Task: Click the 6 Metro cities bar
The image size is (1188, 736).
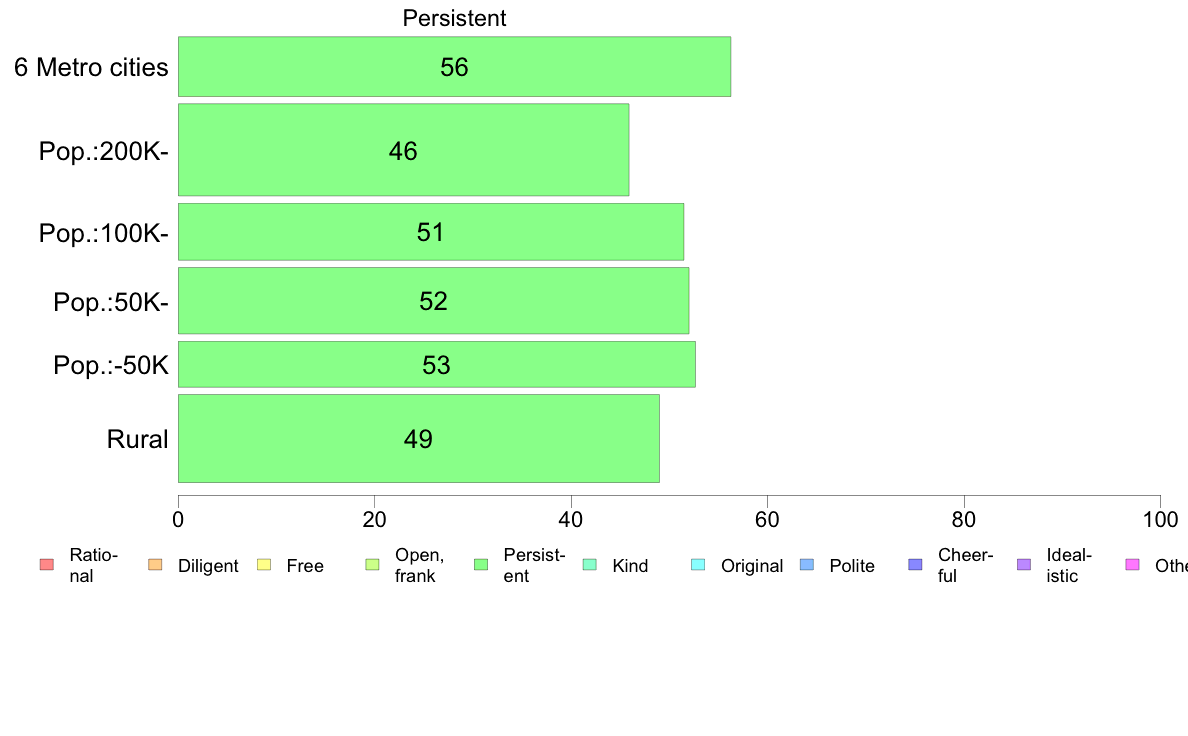Action: [x=455, y=67]
